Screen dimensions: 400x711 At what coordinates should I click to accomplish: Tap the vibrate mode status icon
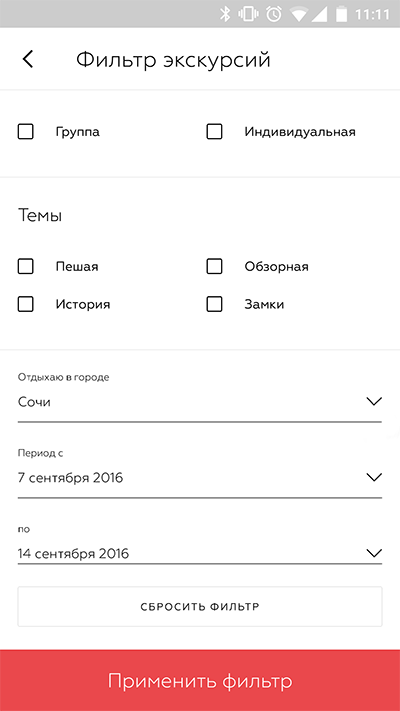tap(249, 14)
